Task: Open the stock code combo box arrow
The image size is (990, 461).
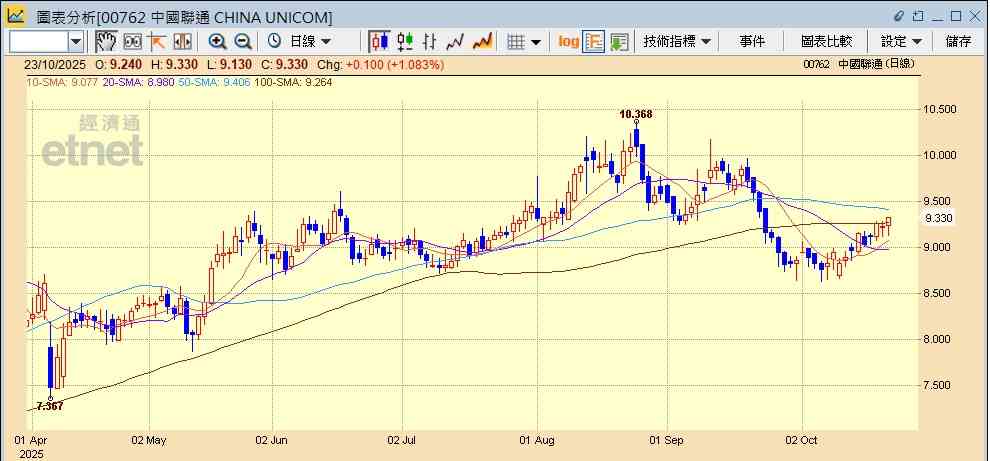Action: tap(76, 41)
